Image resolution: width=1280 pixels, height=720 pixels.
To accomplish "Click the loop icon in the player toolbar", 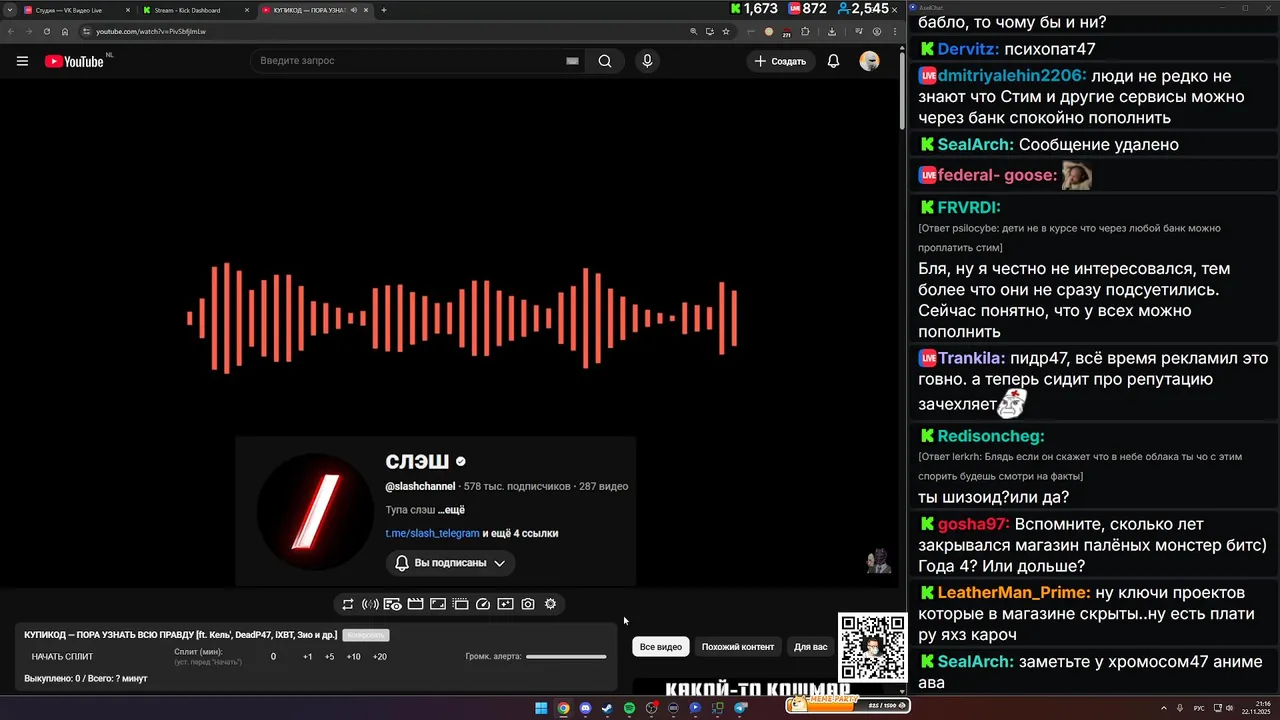I will (348, 604).
